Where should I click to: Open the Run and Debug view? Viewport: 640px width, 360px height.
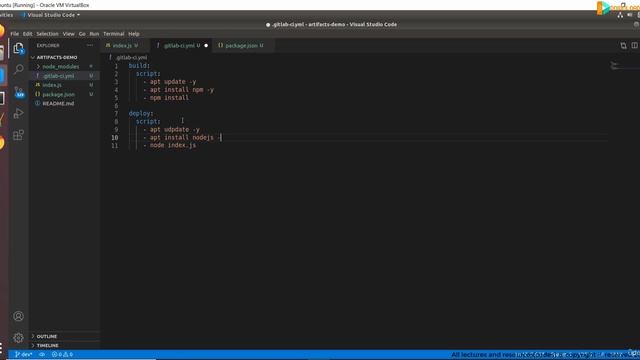point(18,113)
